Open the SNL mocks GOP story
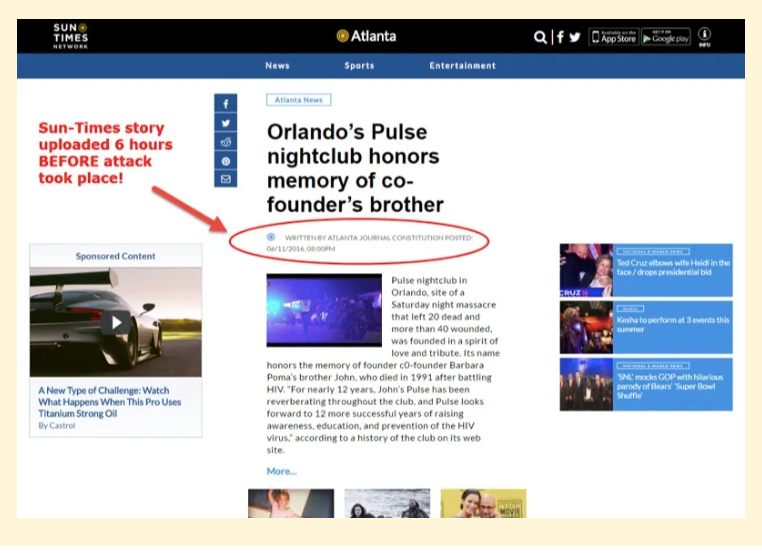 pyautogui.click(x=670, y=386)
